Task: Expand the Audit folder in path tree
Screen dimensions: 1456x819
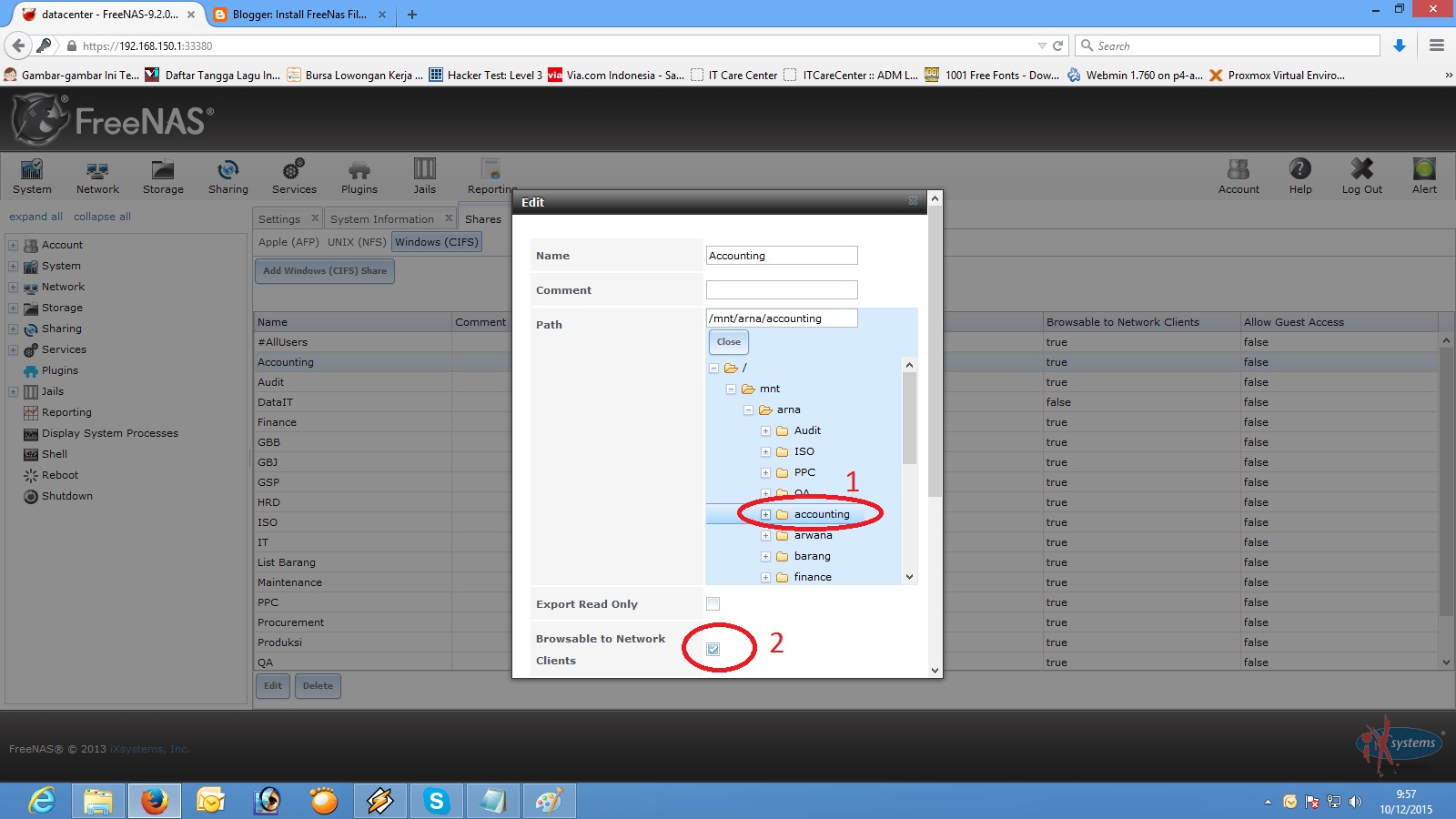Action: point(765,430)
